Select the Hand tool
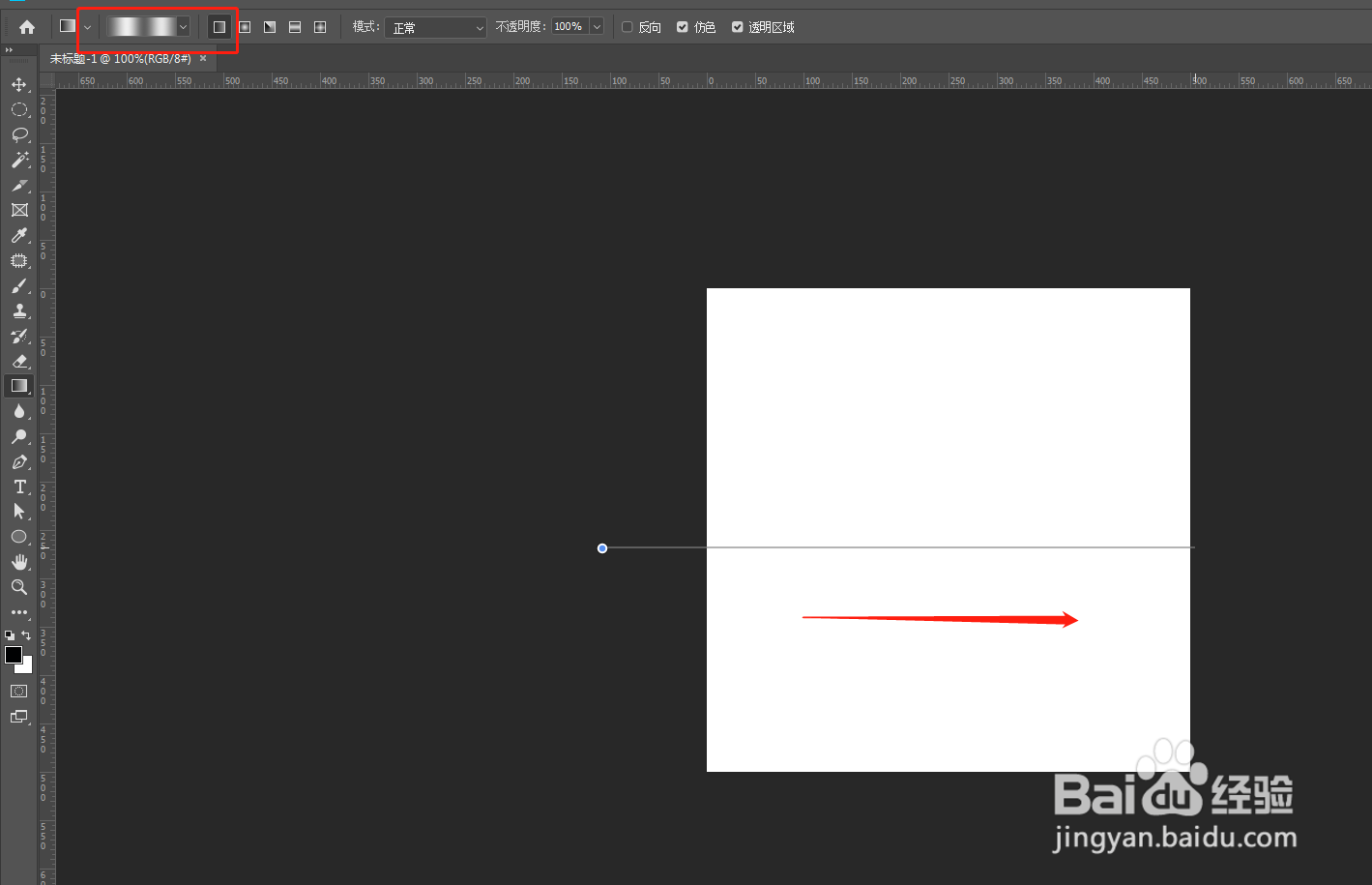The image size is (1372, 885). [x=19, y=562]
